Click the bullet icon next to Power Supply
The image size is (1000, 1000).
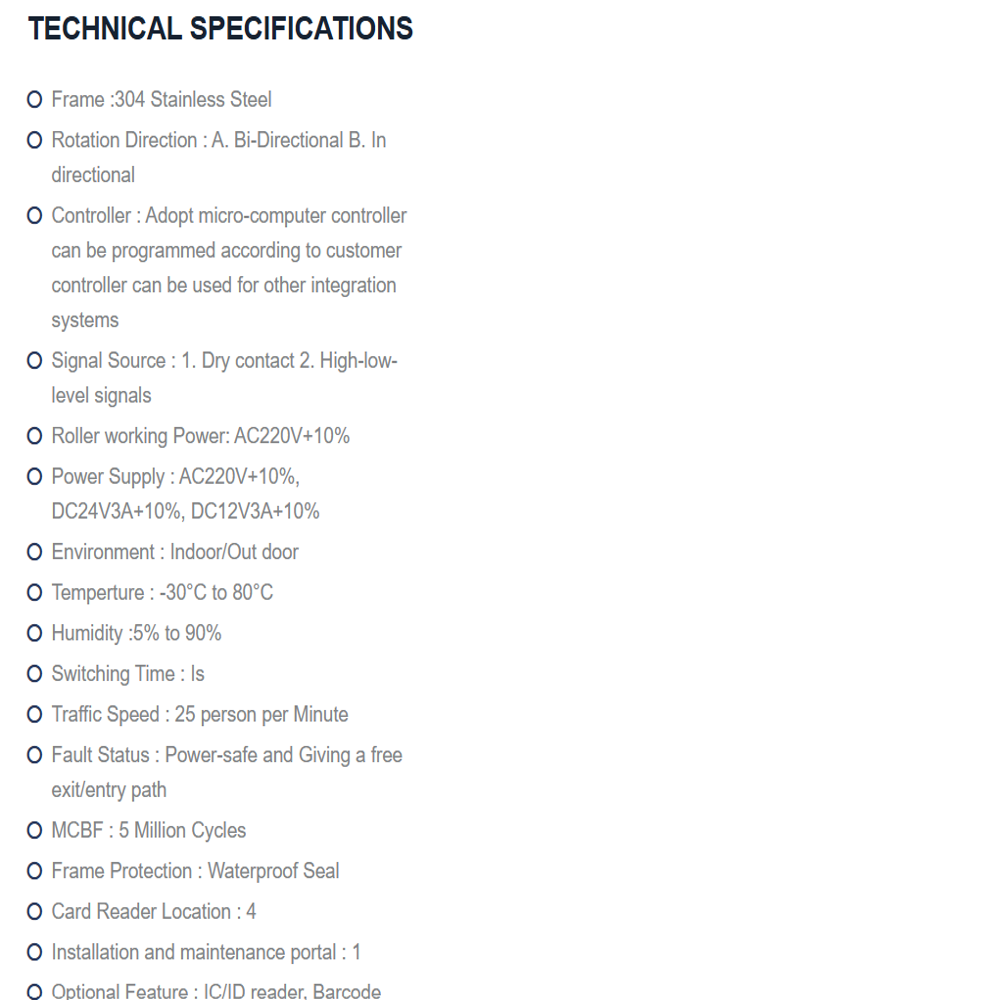[34, 476]
